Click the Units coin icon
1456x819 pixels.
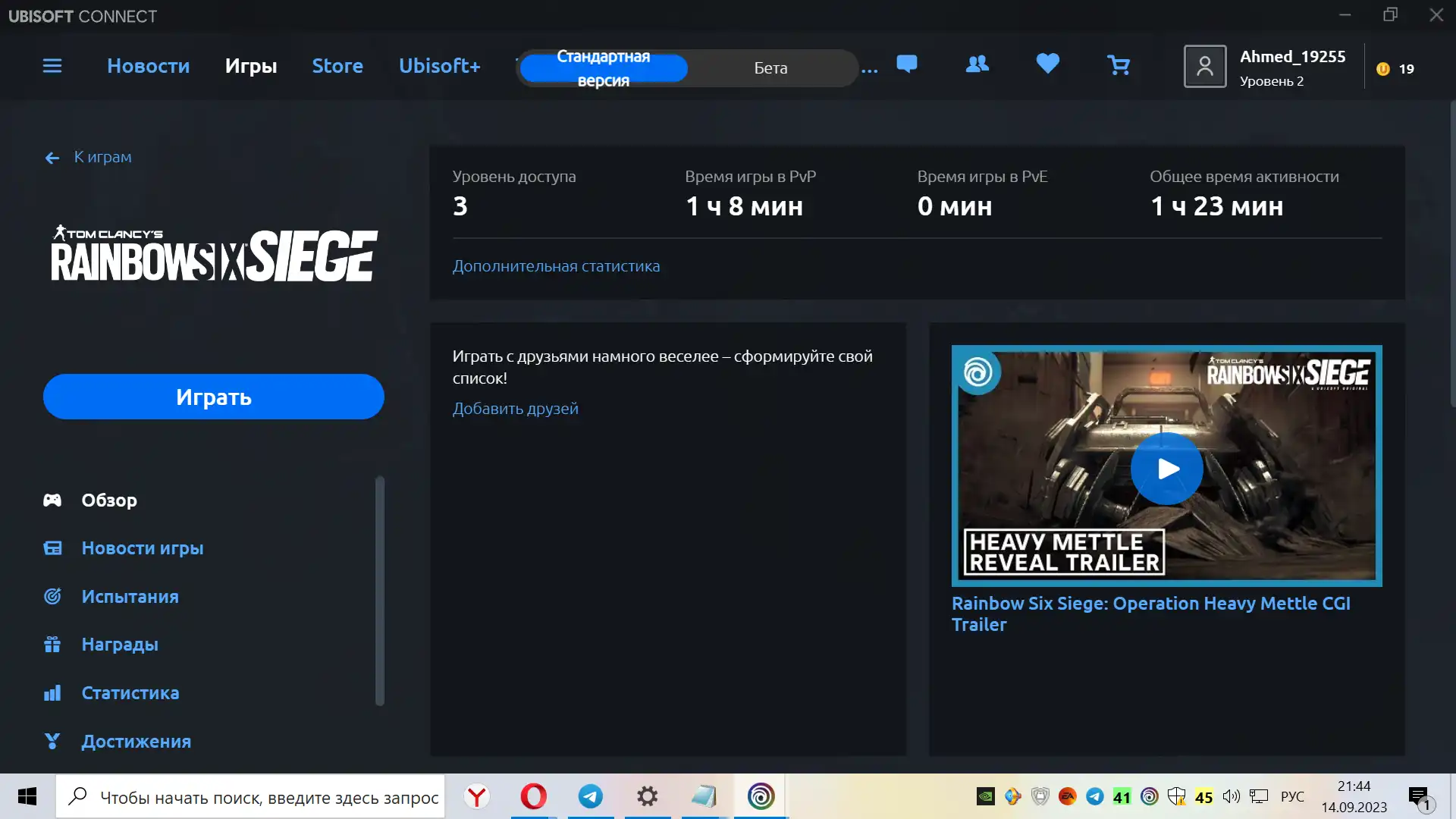tap(1383, 69)
